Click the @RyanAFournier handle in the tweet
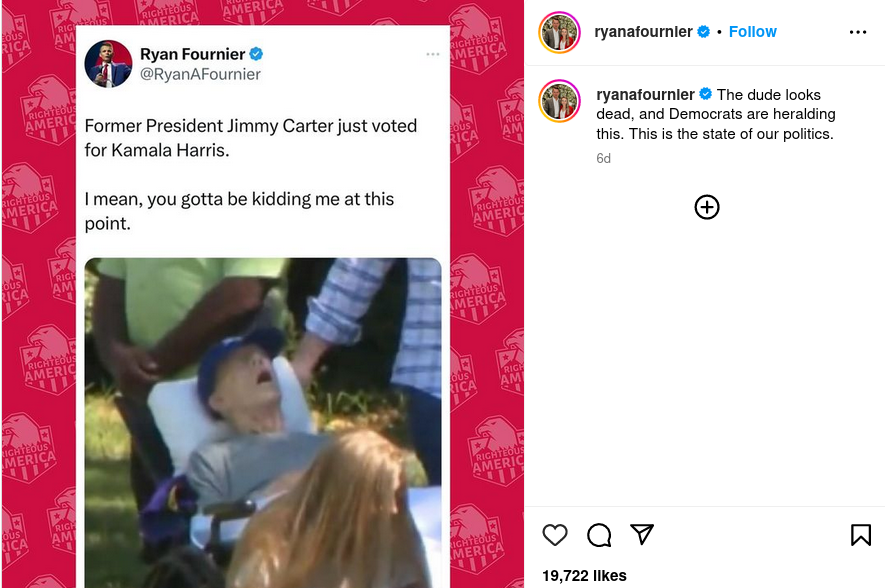 coord(200,74)
